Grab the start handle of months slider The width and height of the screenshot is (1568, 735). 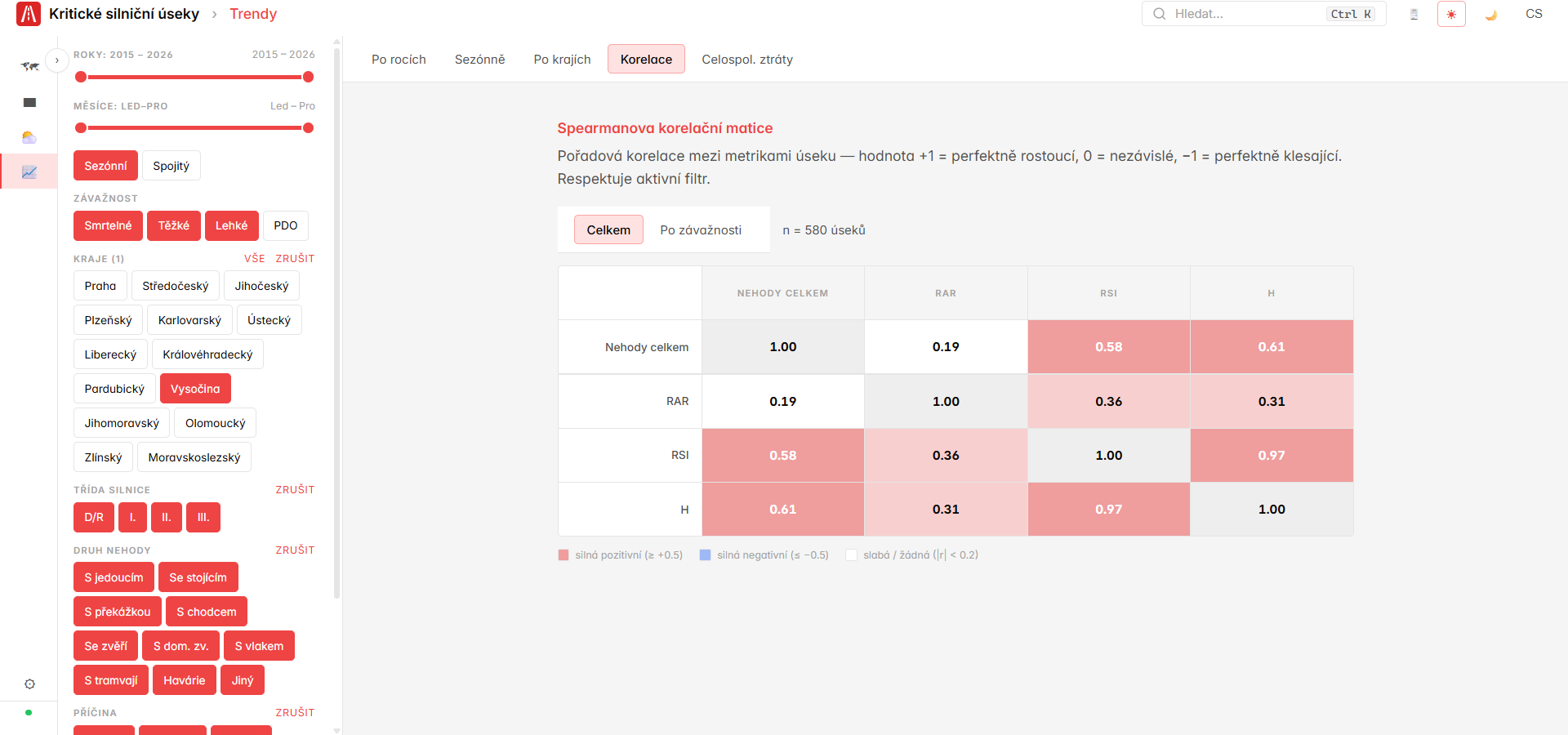(x=81, y=127)
